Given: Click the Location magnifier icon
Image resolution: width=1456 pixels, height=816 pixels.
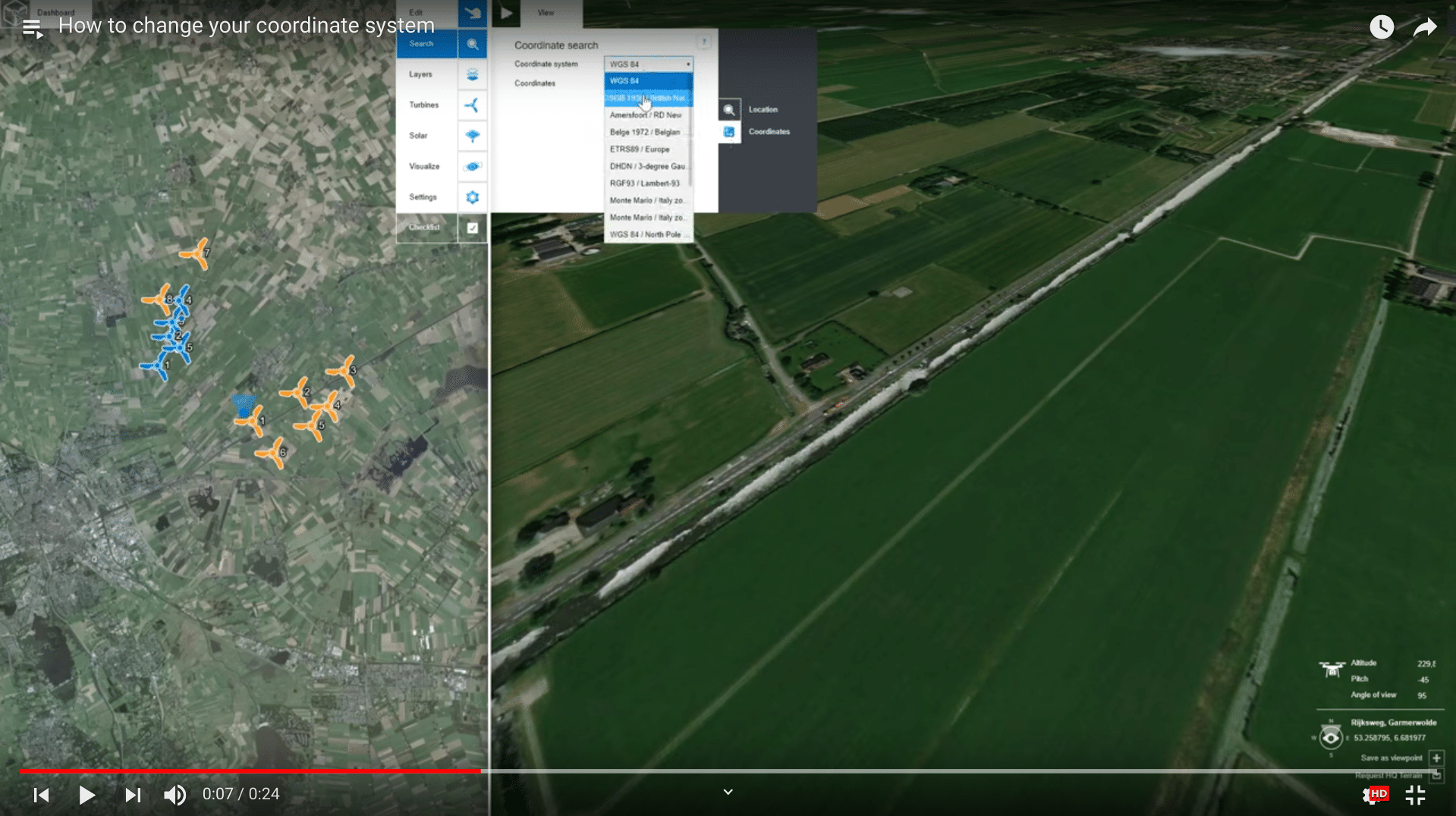Looking at the screenshot, I should (x=729, y=110).
